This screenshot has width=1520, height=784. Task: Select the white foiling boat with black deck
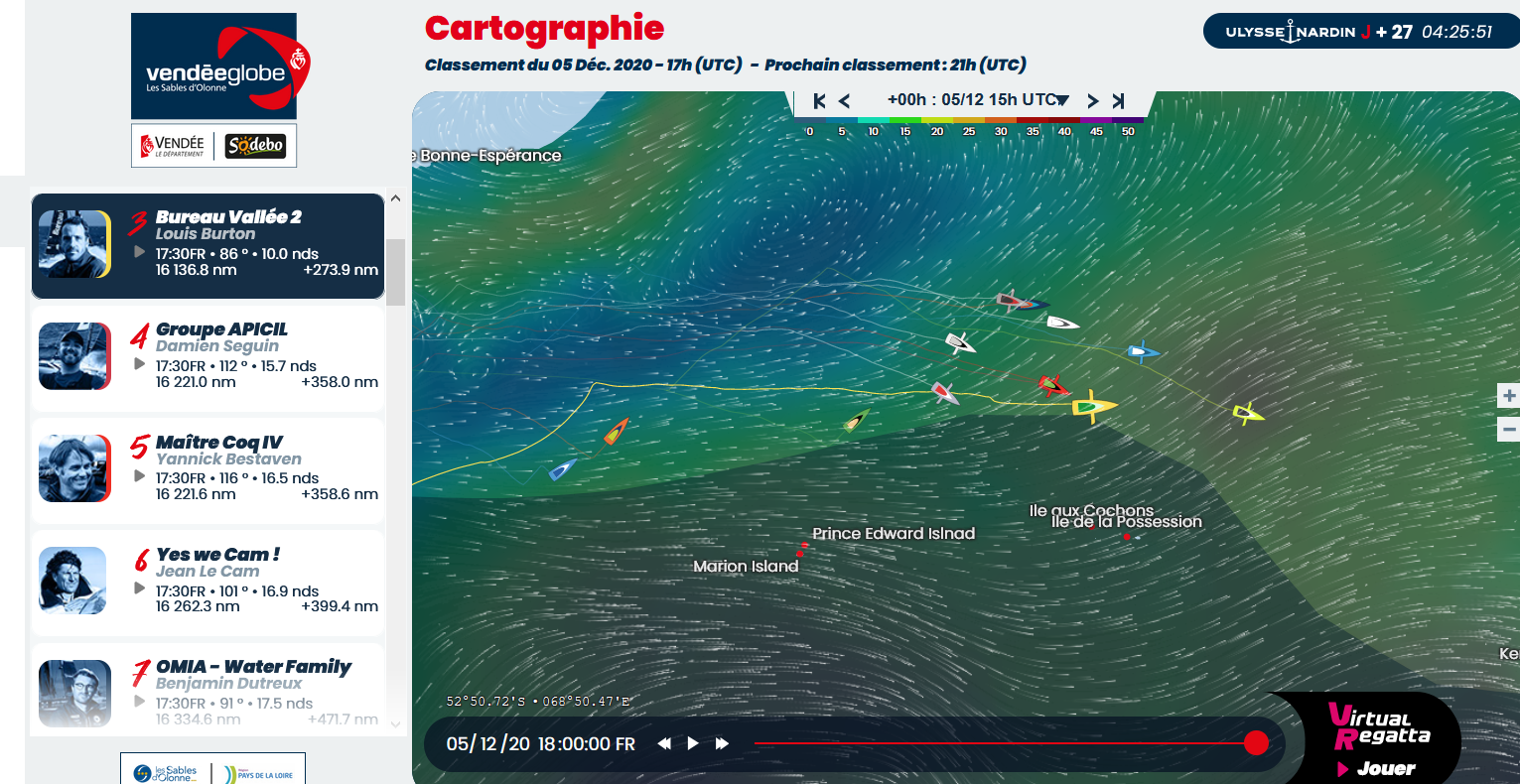coord(960,343)
